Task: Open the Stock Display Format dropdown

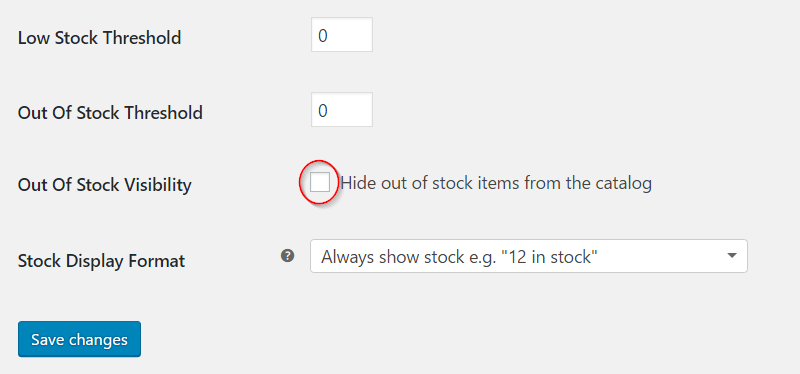Action: point(529,256)
